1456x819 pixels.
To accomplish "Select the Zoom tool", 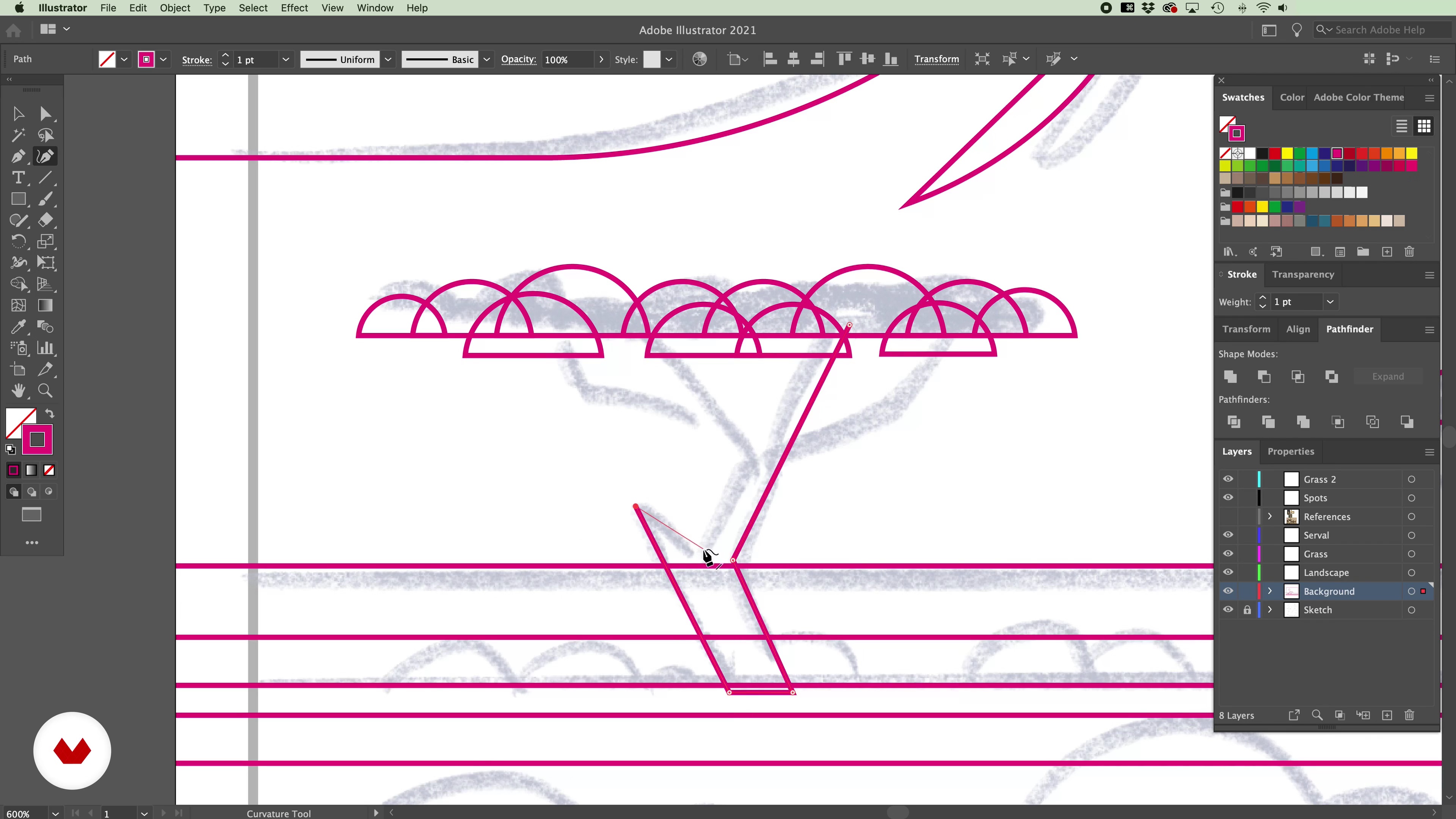I will (45, 391).
